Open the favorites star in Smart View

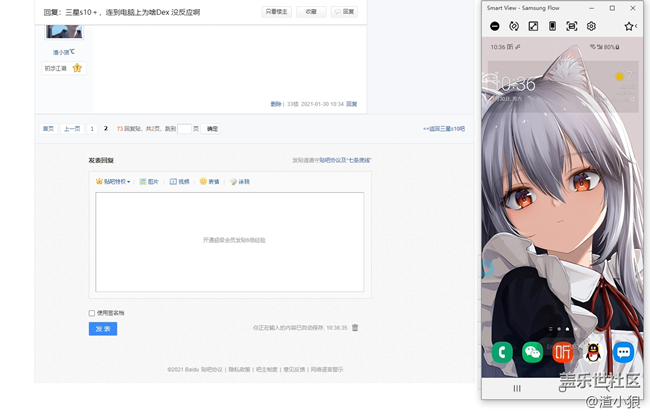(629, 27)
